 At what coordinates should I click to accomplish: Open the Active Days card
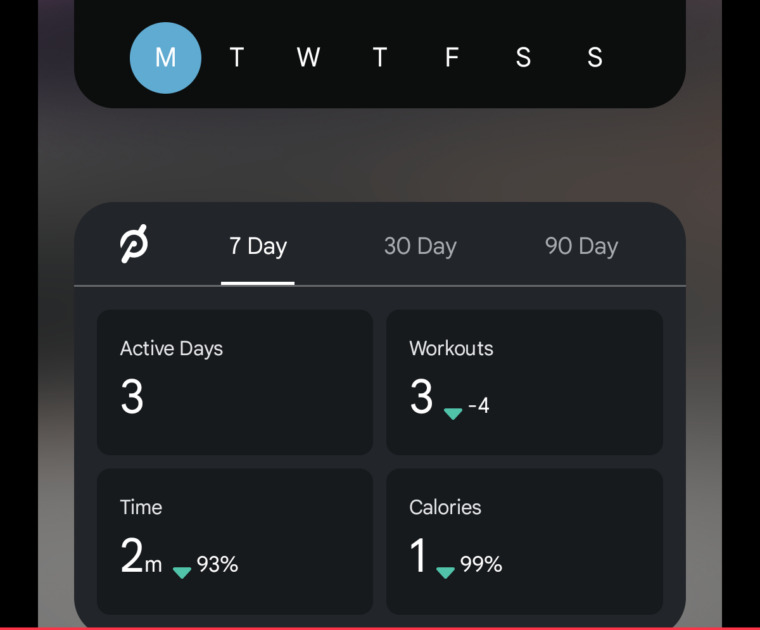point(235,382)
